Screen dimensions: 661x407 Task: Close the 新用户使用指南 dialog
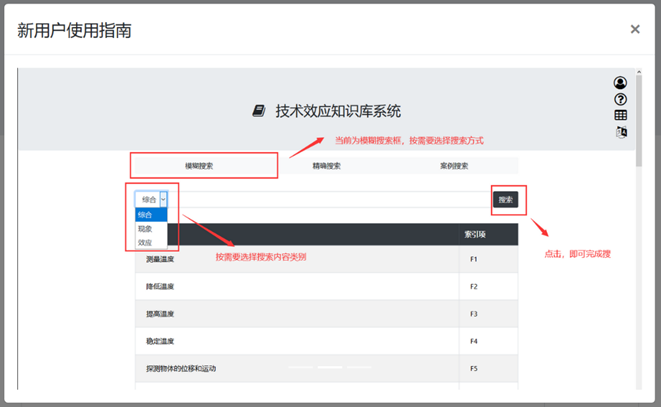[635, 29]
